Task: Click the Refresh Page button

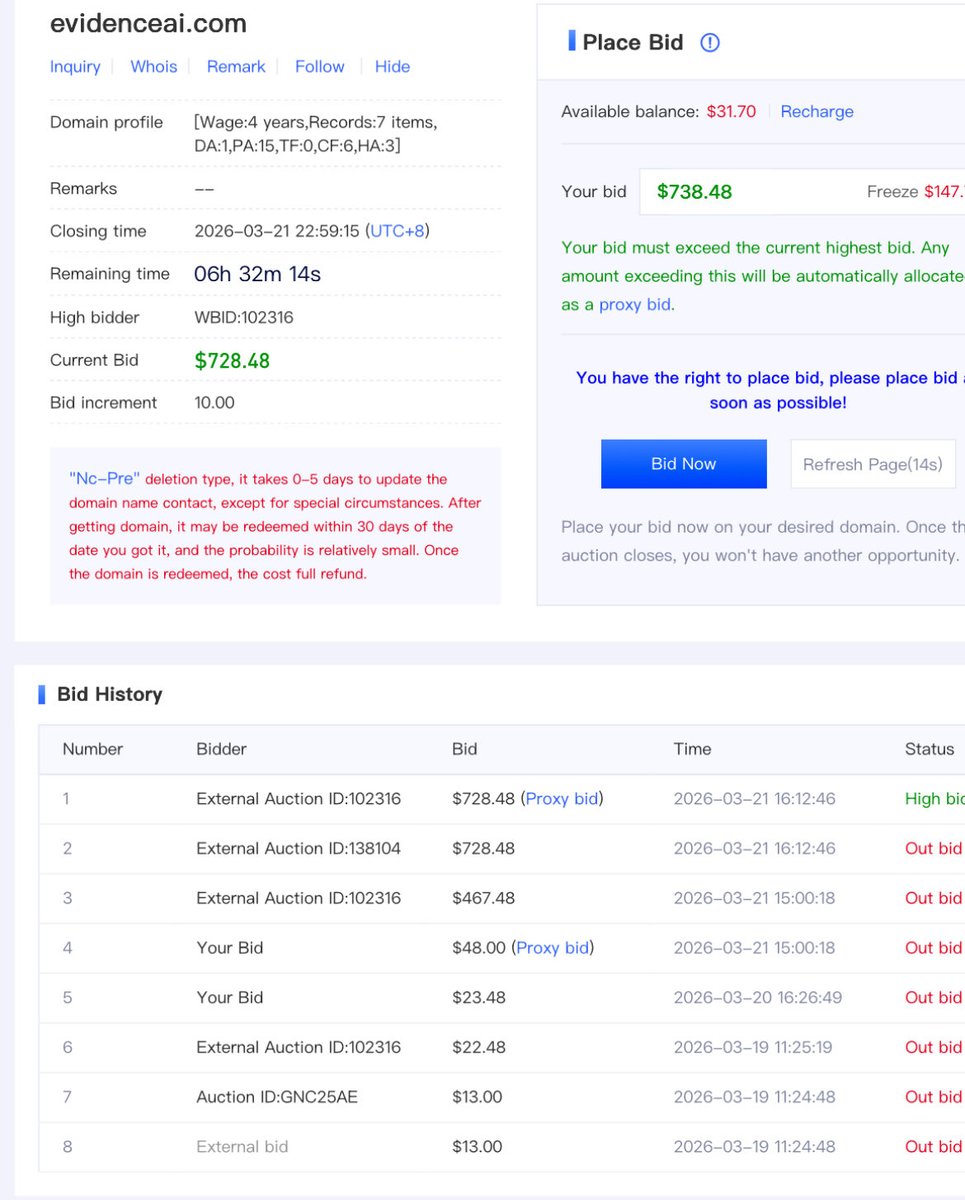Action: 873,464
